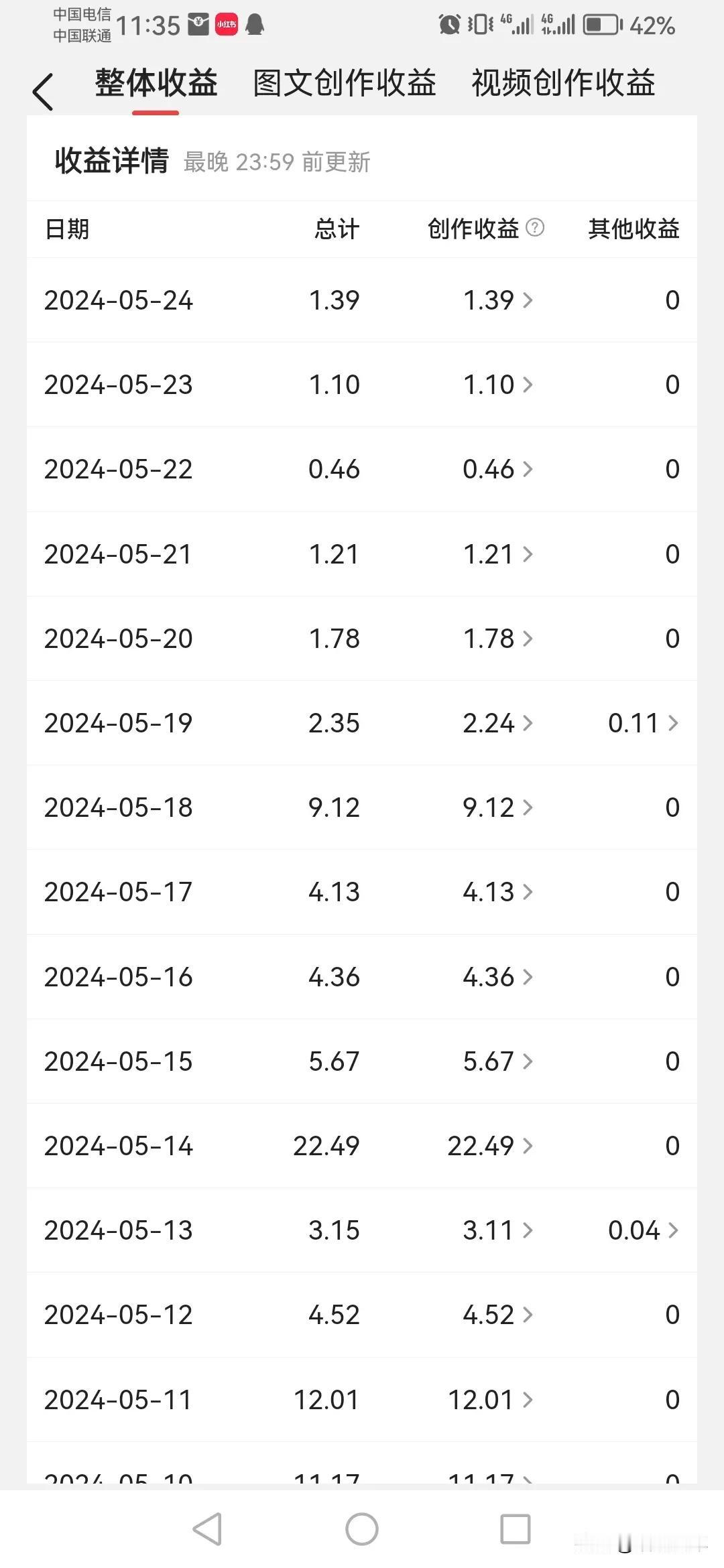Viewport: 724px width, 1568px height.
Task: Tap the back arrow icon
Action: point(43,92)
